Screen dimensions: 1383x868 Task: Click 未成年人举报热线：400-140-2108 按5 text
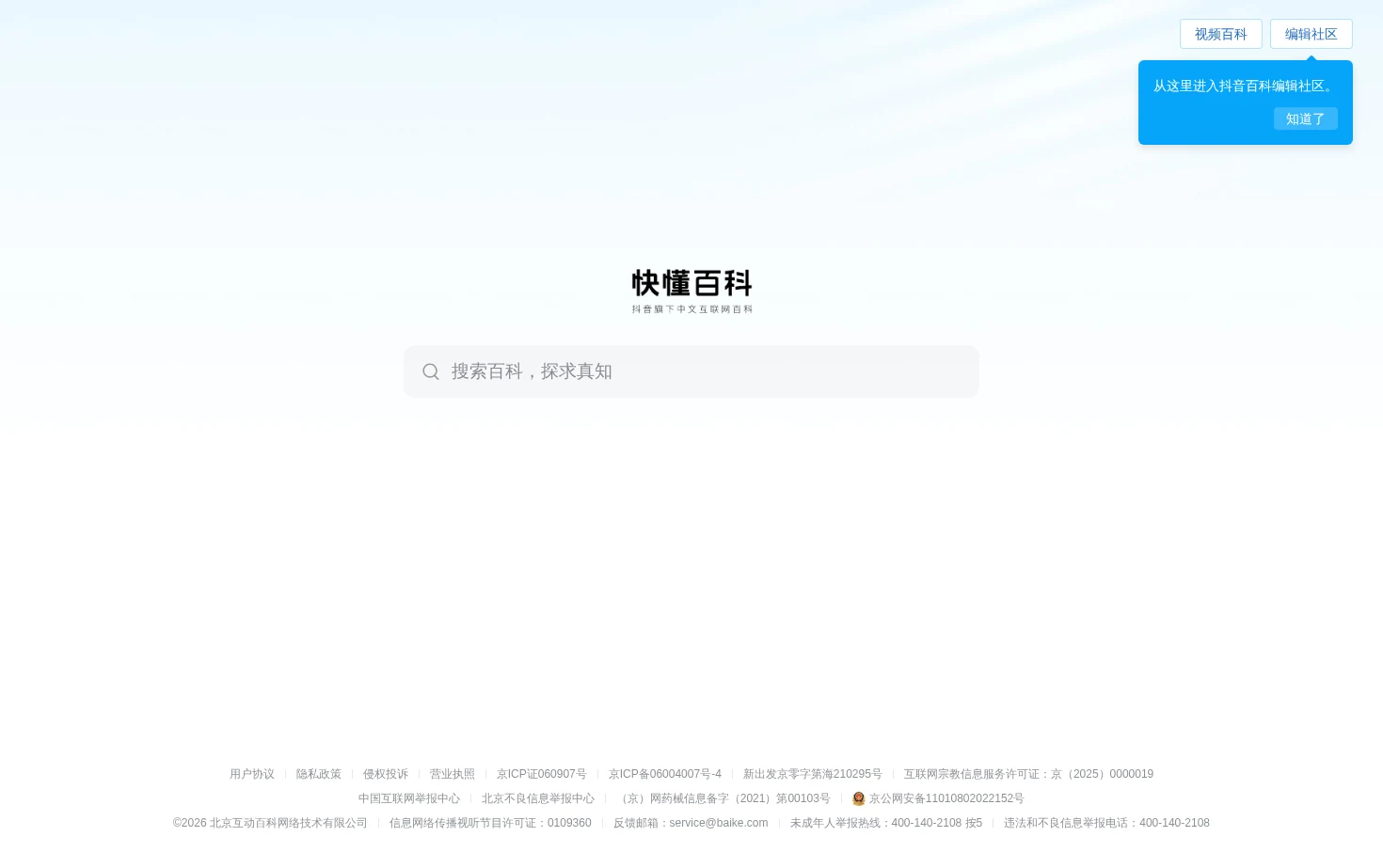point(886,823)
